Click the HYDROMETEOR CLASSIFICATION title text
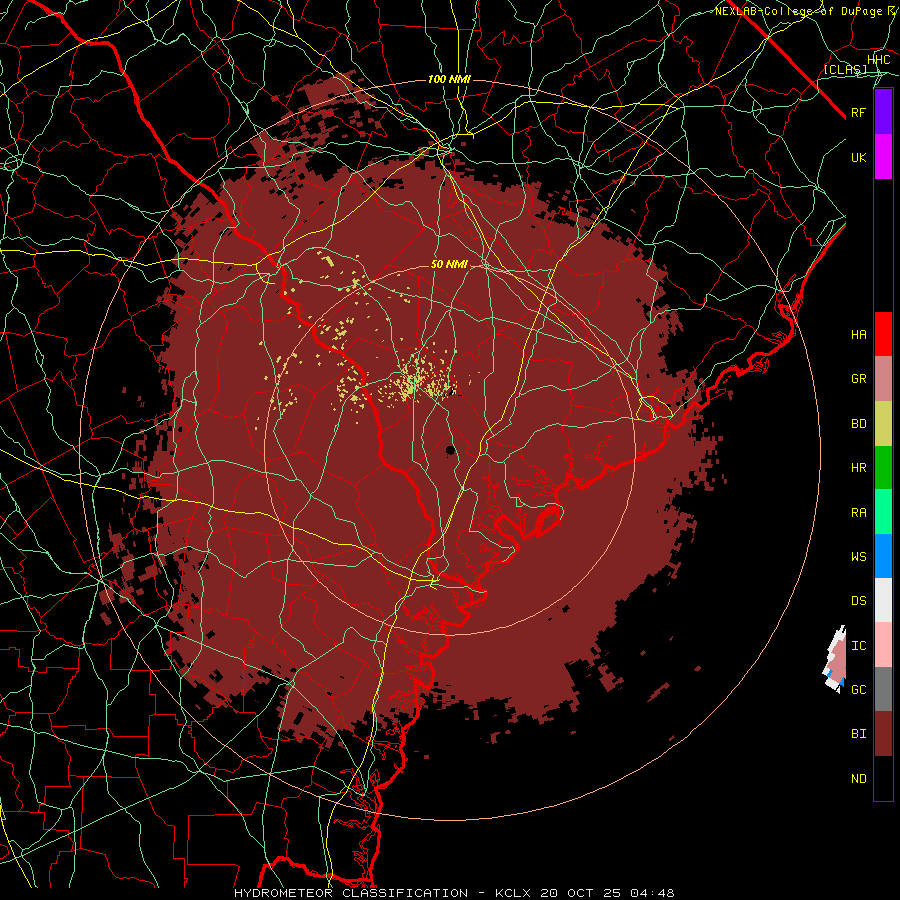 351,893
